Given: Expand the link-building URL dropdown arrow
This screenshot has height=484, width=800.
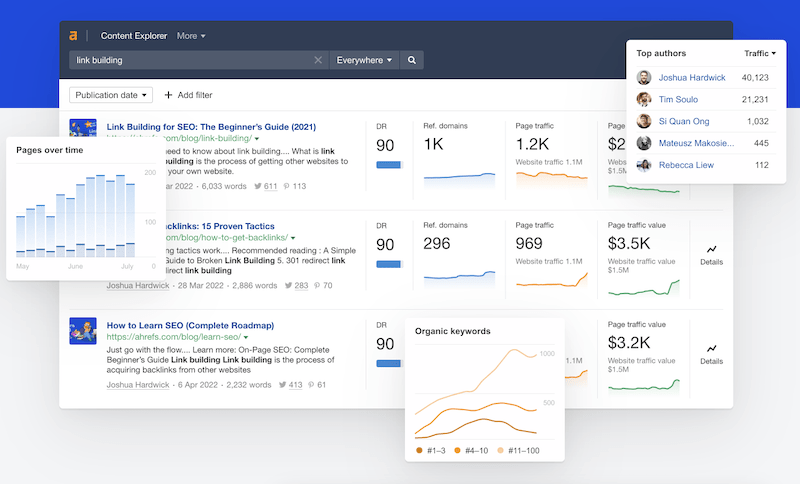Looking at the screenshot, I should pos(257,139).
